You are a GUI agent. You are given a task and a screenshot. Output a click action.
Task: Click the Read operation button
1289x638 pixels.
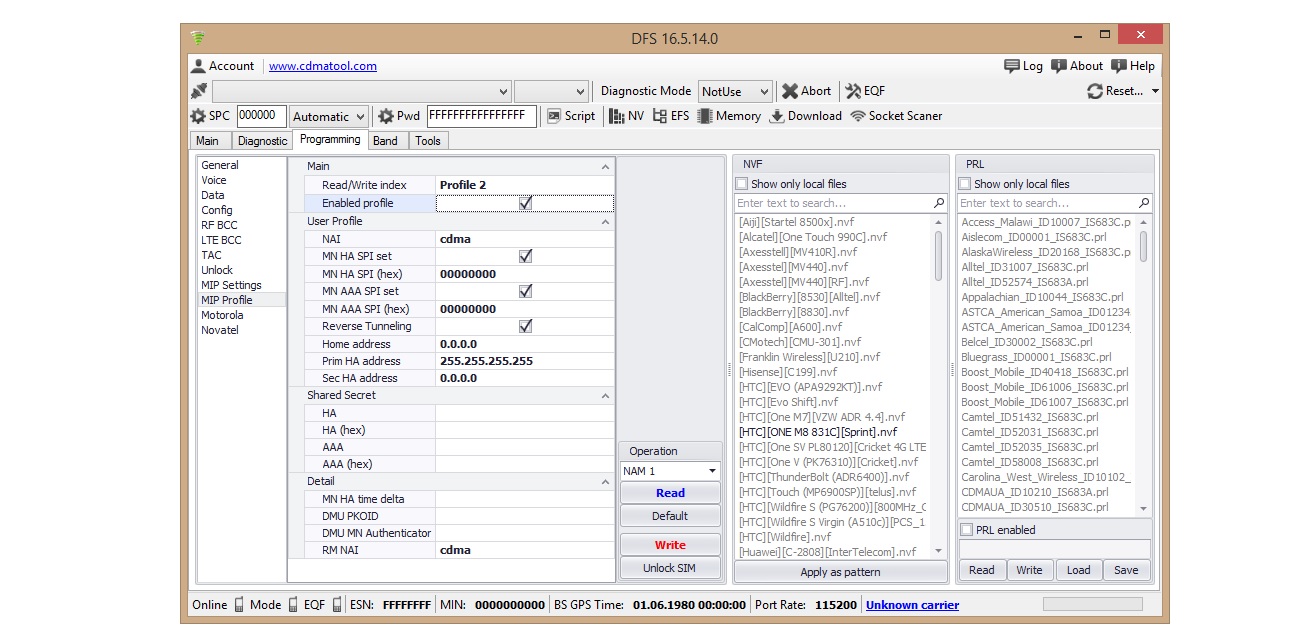tap(670, 493)
